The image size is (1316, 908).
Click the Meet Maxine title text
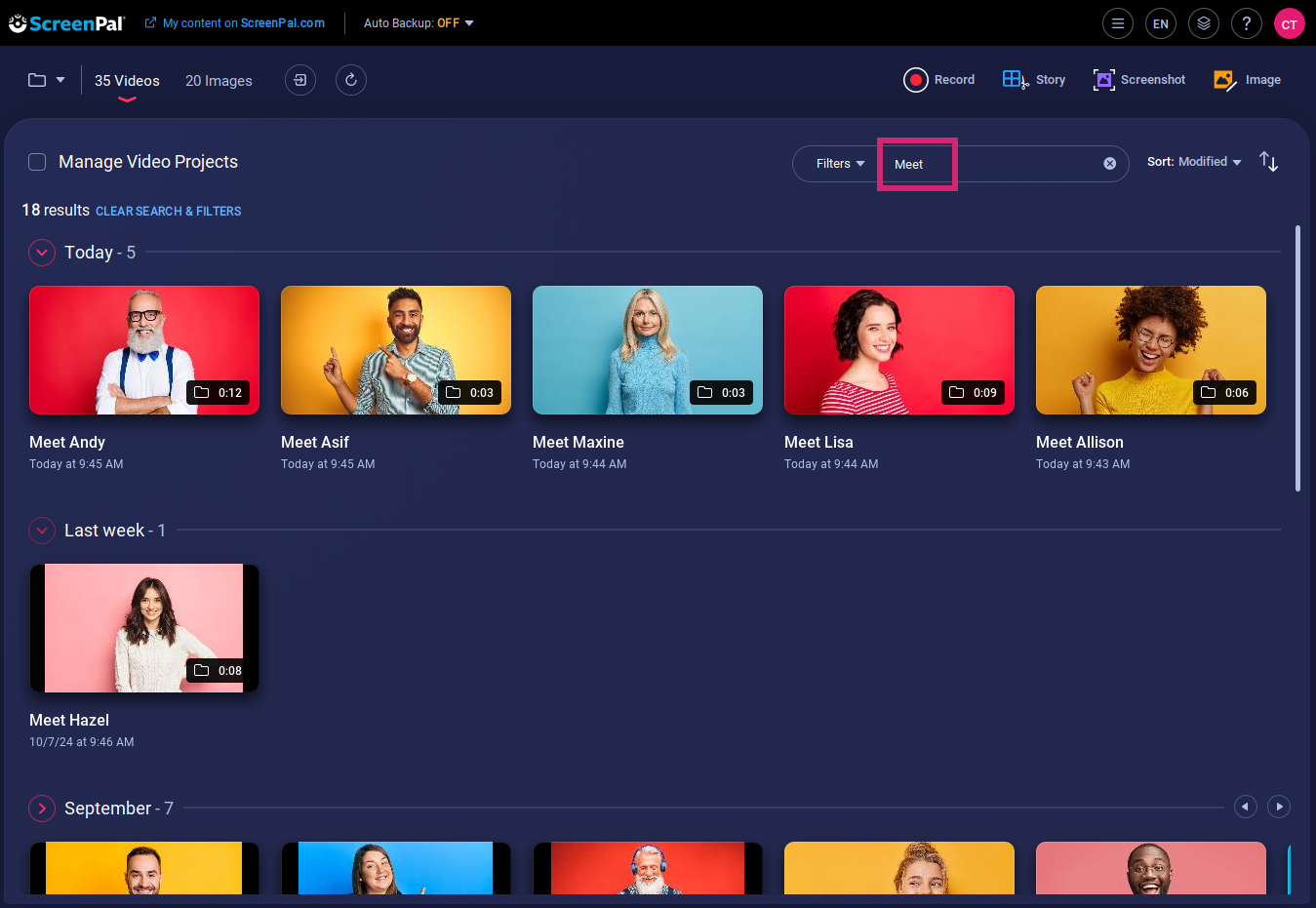point(578,442)
